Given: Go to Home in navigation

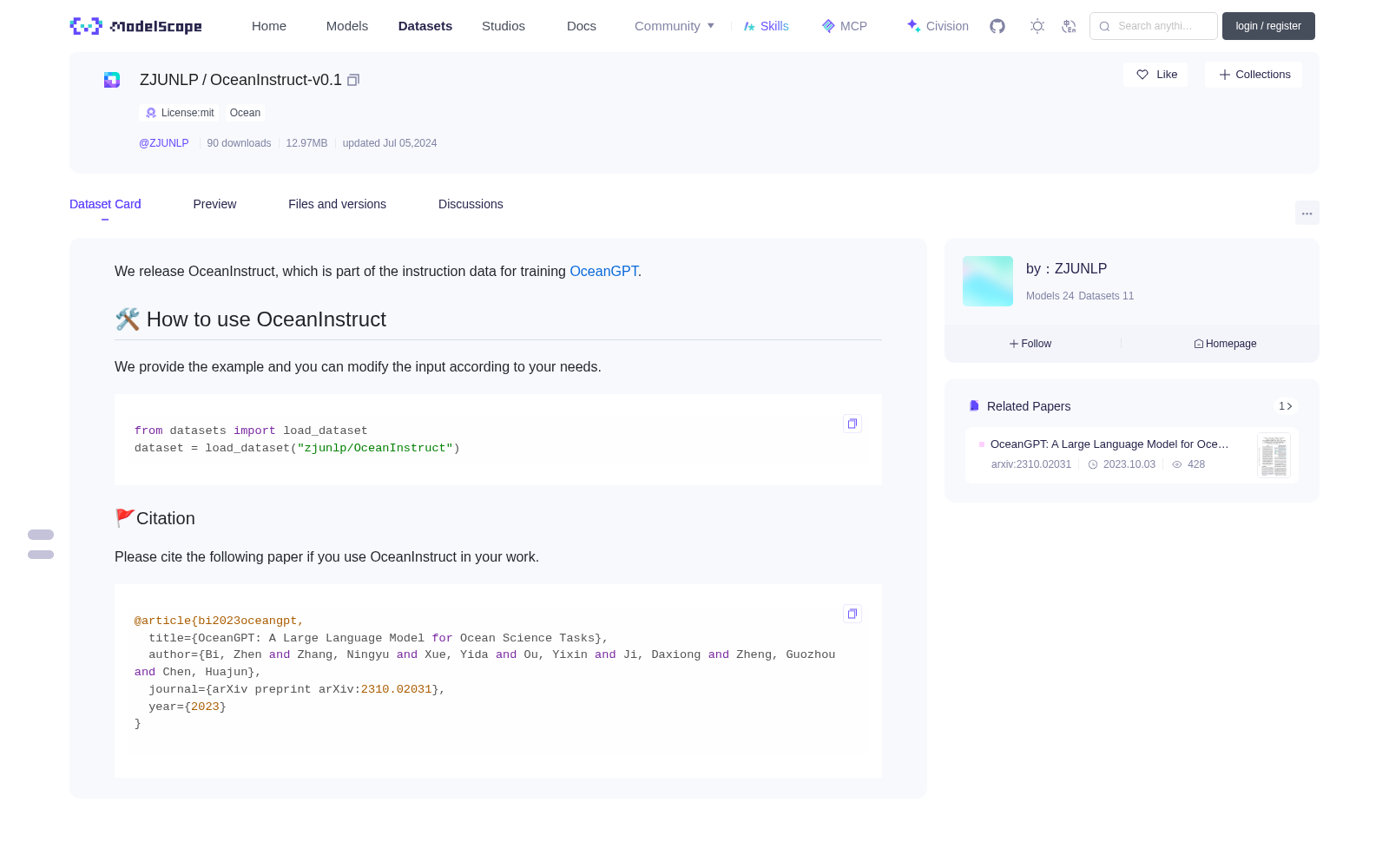Looking at the screenshot, I should (x=269, y=26).
